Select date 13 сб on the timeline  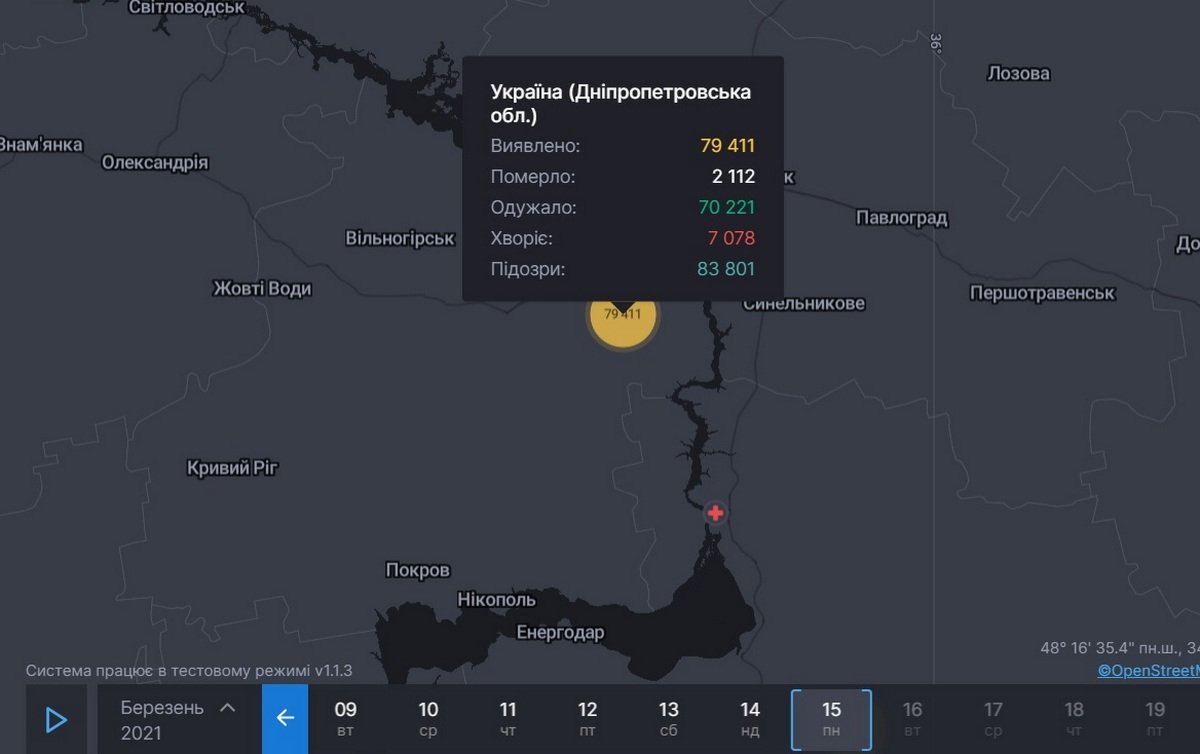tap(669, 720)
